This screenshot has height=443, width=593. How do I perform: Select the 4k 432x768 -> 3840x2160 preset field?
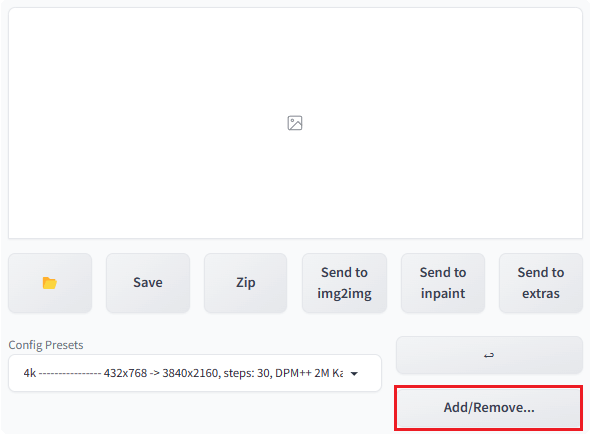point(195,373)
